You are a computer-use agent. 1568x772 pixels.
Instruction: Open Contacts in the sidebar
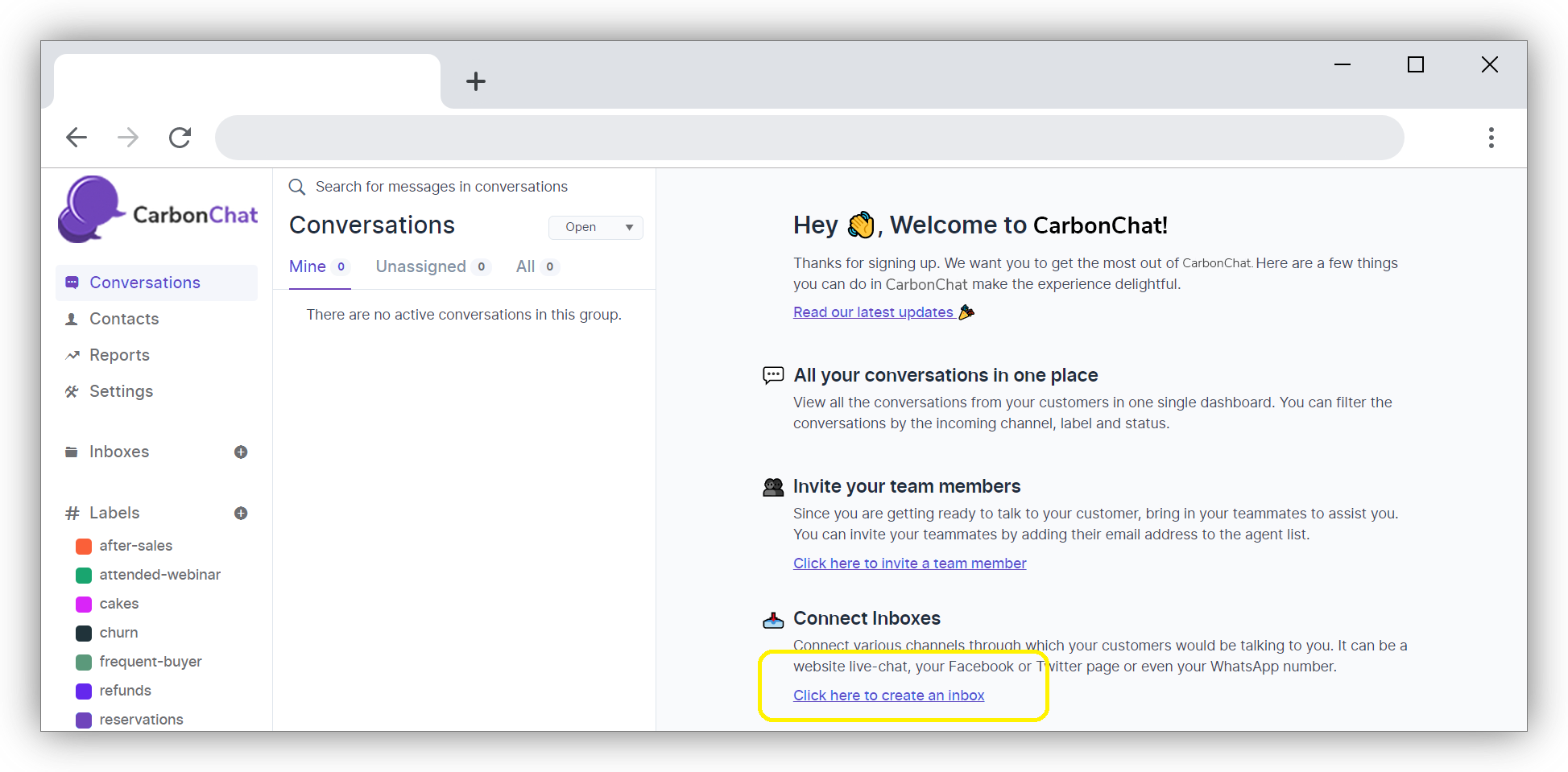point(124,319)
